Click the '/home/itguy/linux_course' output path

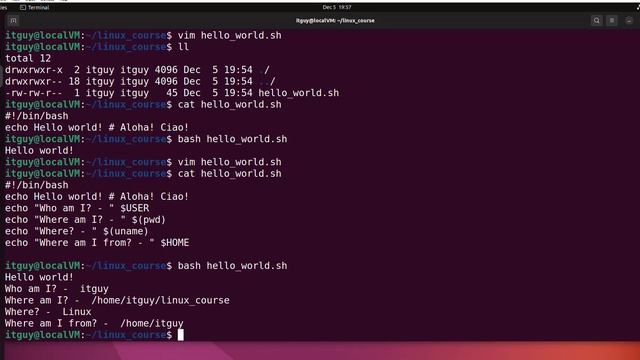(x=160, y=300)
